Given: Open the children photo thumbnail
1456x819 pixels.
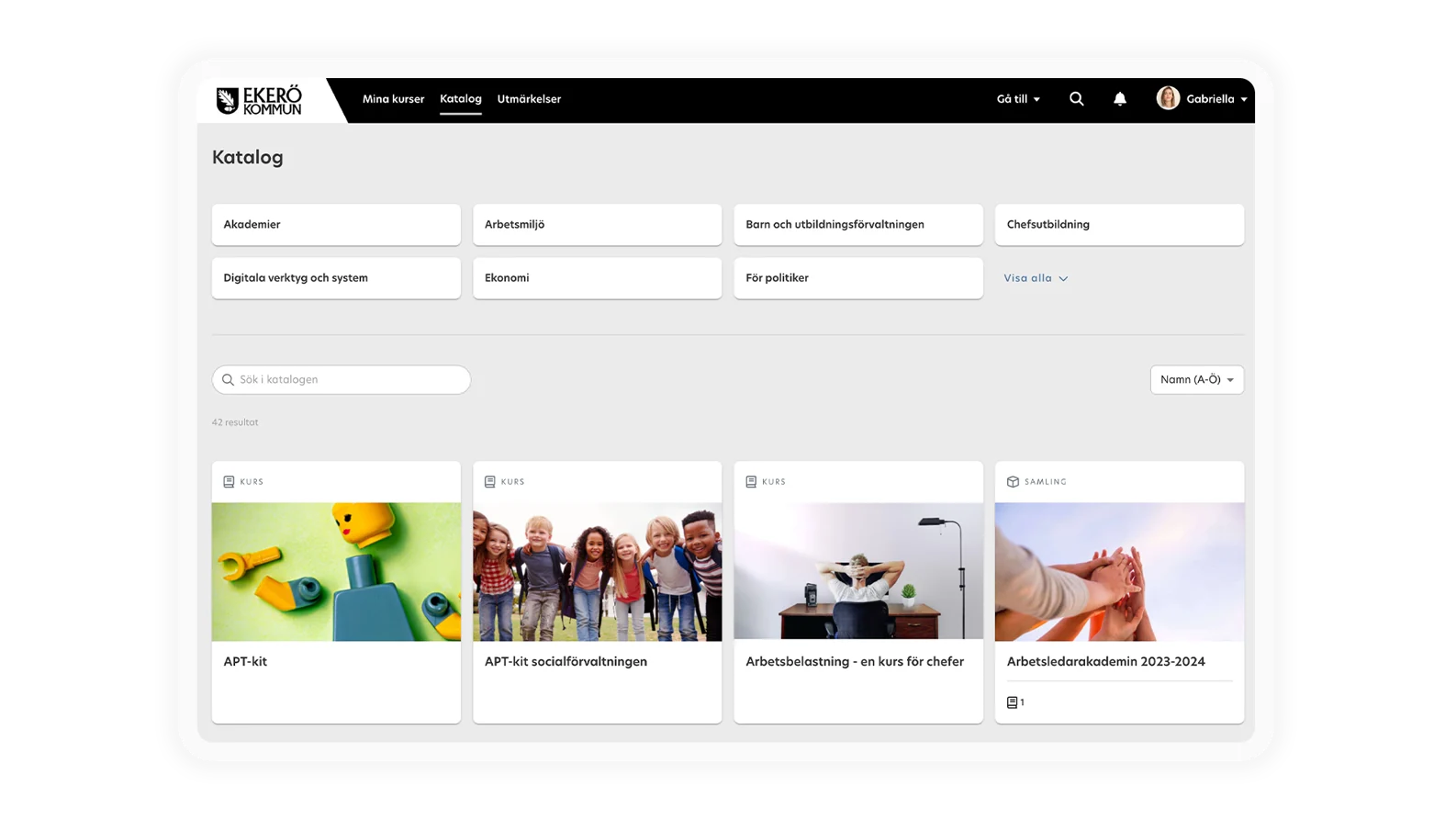Looking at the screenshot, I should tap(597, 571).
